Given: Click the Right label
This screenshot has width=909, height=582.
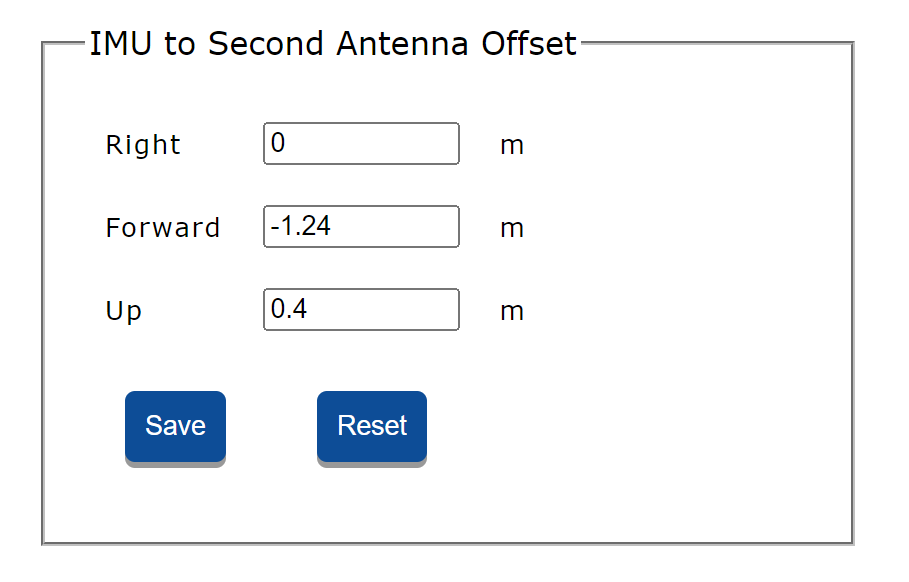Looking at the screenshot, I should click(142, 144).
